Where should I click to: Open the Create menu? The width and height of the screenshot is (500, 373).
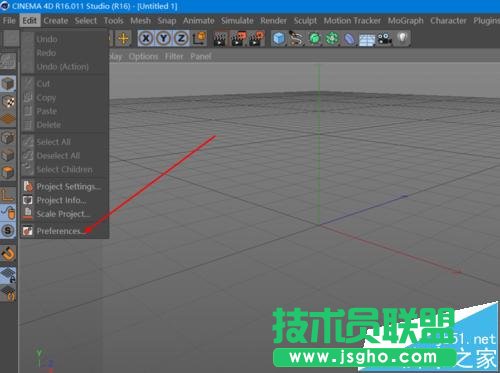[56, 21]
